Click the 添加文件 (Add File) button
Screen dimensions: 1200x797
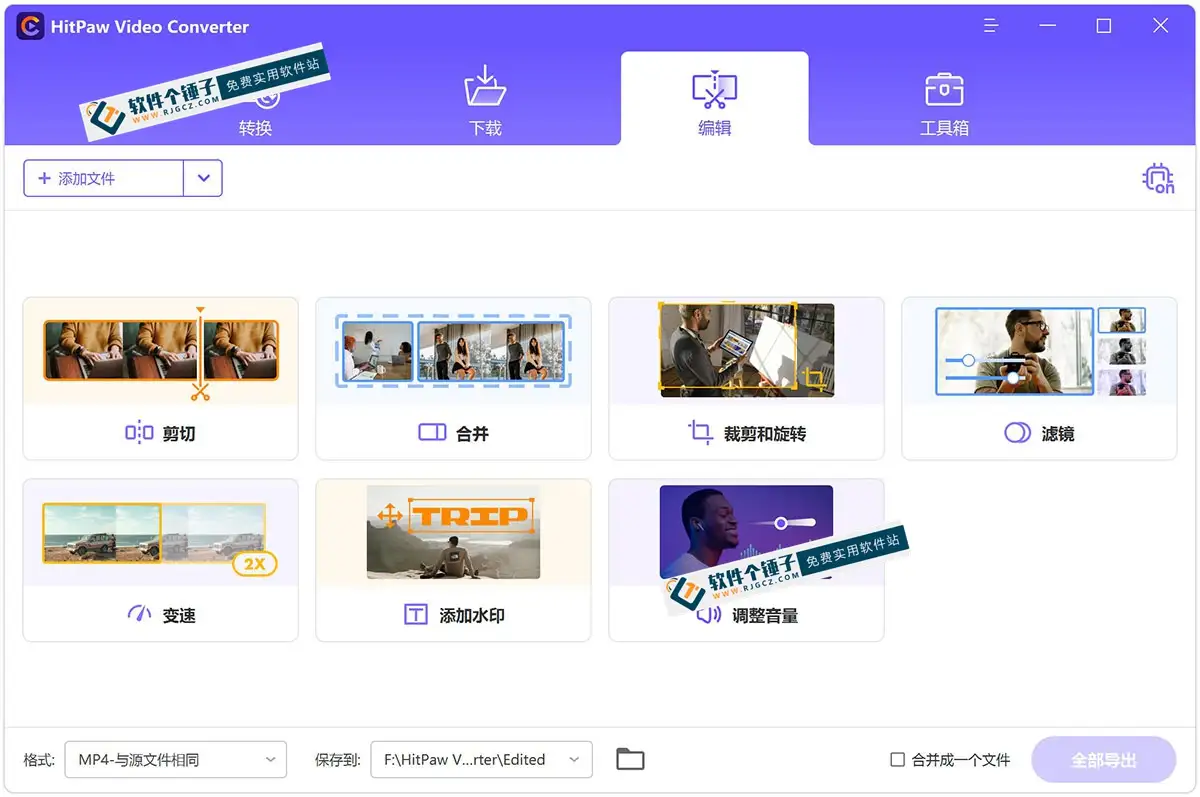pos(102,178)
